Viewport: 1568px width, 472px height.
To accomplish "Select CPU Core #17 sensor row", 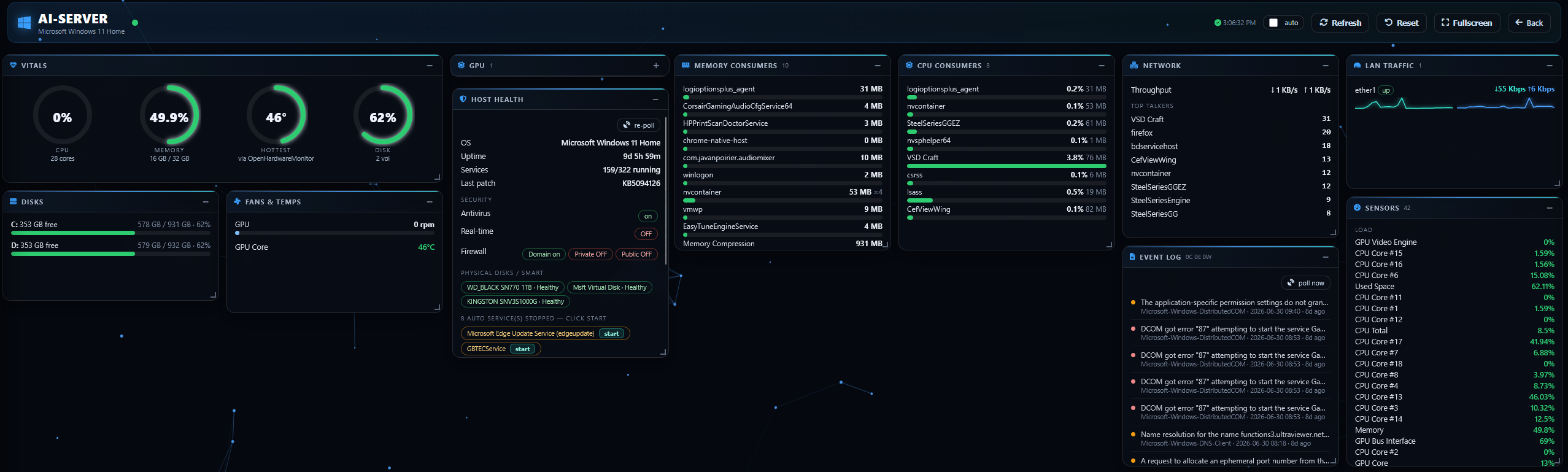I will (x=1454, y=342).
